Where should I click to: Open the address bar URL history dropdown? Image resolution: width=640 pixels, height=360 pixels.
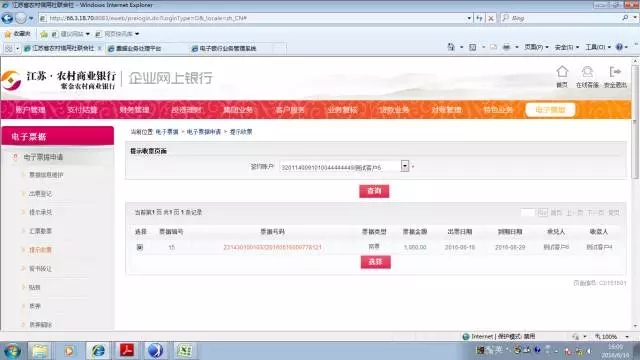pos(469,18)
